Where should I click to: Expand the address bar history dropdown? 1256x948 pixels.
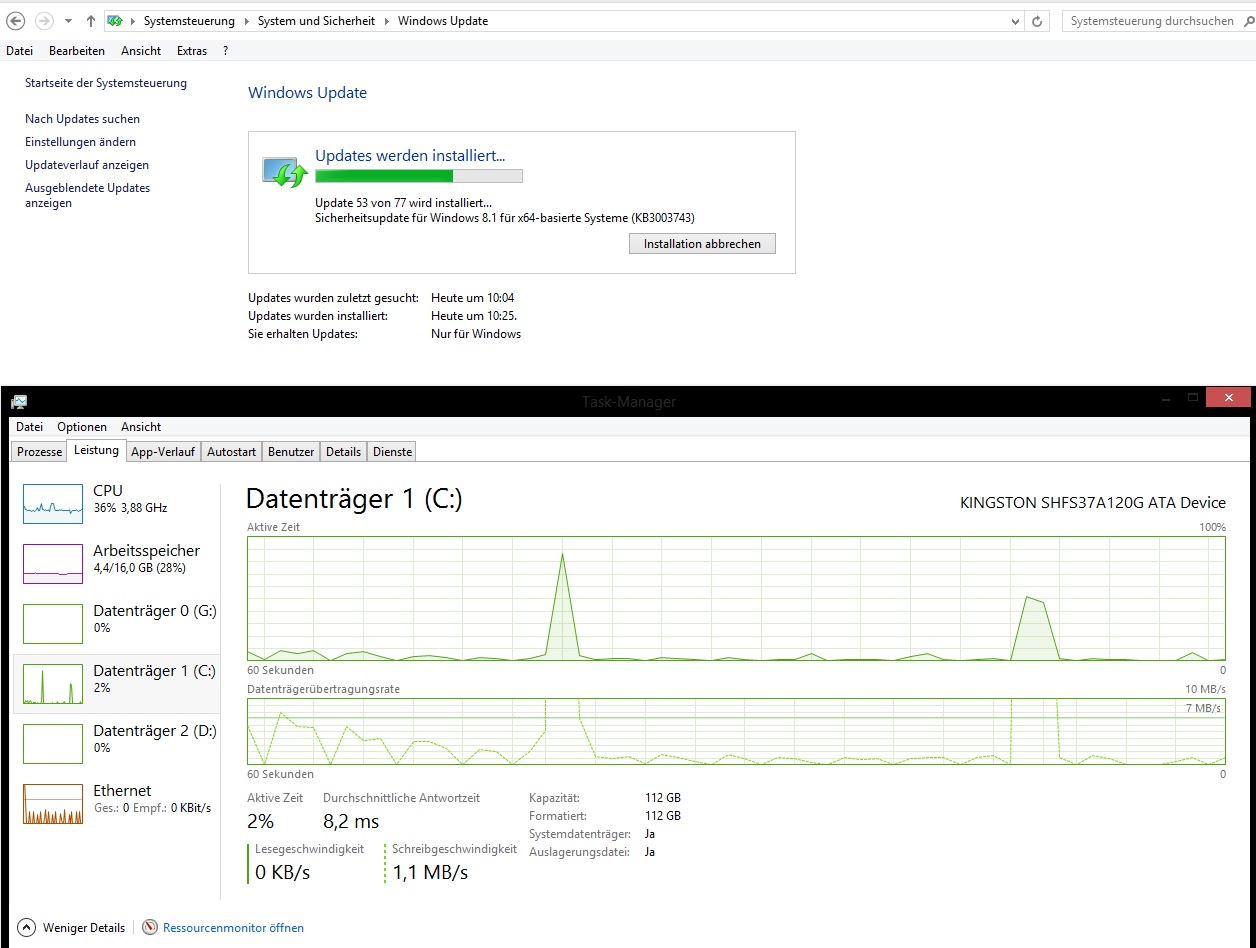(1016, 21)
